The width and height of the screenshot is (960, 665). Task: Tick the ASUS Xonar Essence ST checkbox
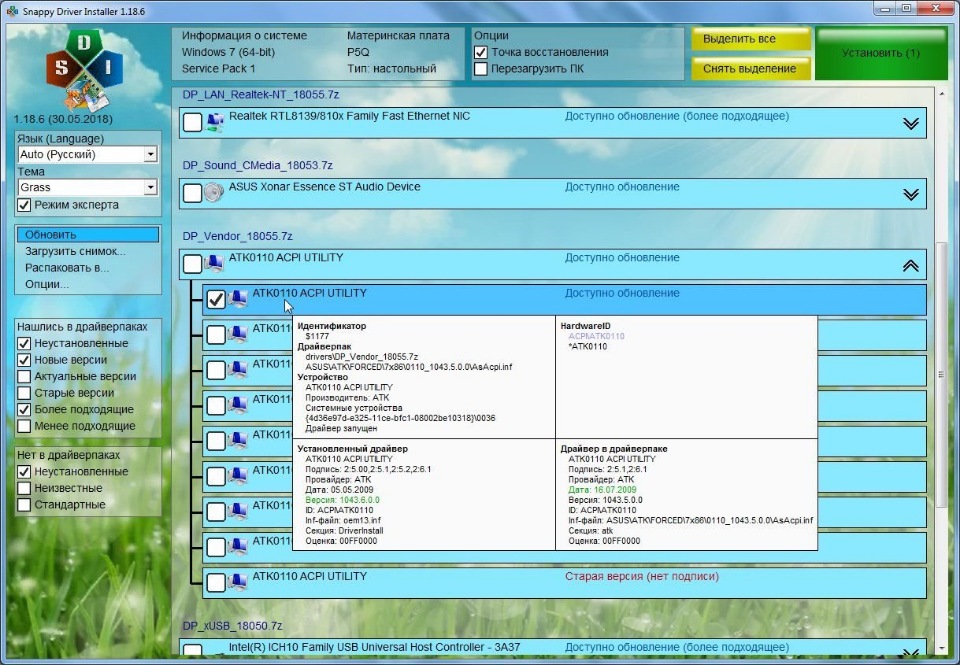192,193
